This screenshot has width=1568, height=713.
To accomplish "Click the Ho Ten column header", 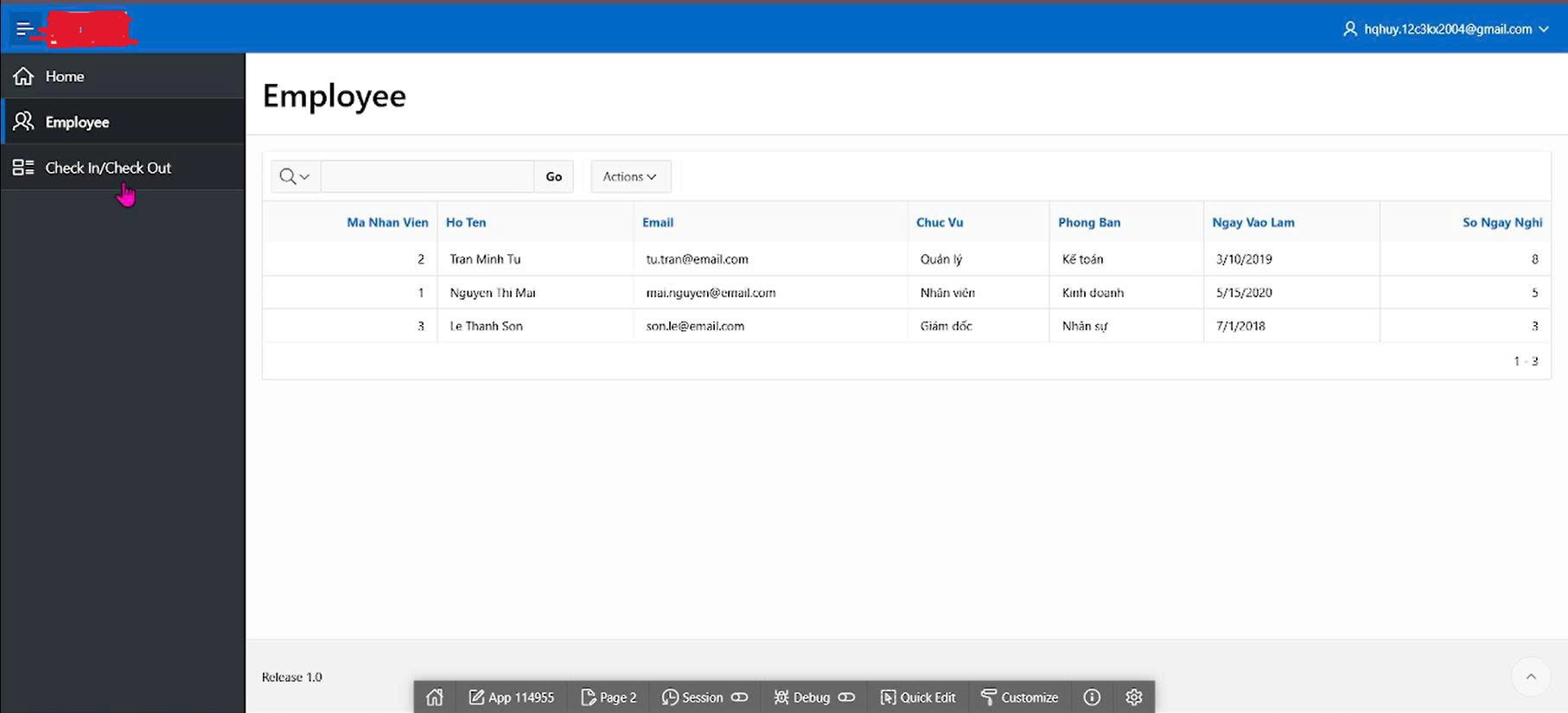I will [x=466, y=222].
